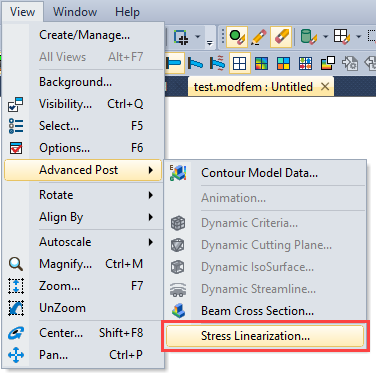
Task: Open the dropdown beside the snap cursor icon
Action: click(x=197, y=36)
